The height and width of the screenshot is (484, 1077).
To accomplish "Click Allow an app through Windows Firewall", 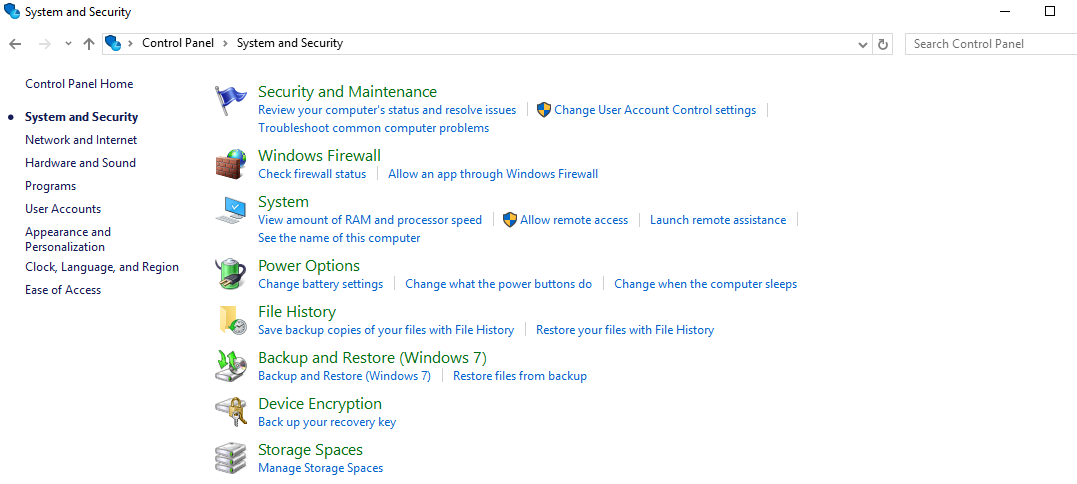I will 492,174.
